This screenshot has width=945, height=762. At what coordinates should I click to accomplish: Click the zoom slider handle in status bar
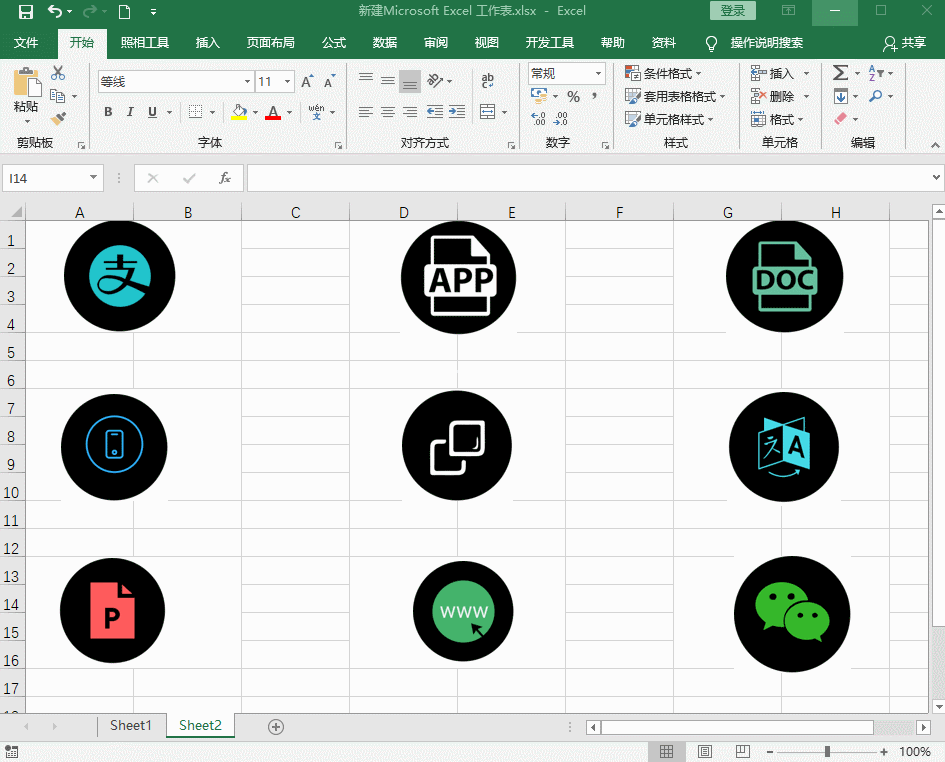pyautogui.click(x=827, y=751)
